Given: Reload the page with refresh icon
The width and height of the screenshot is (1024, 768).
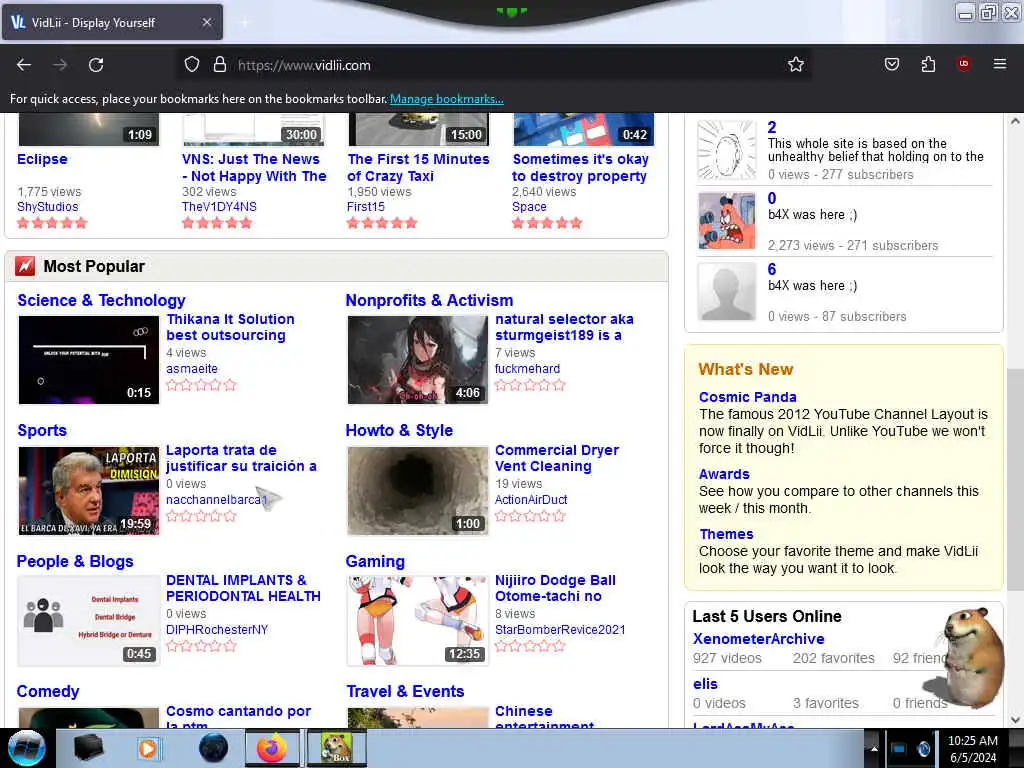Looking at the screenshot, I should pos(96,65).
